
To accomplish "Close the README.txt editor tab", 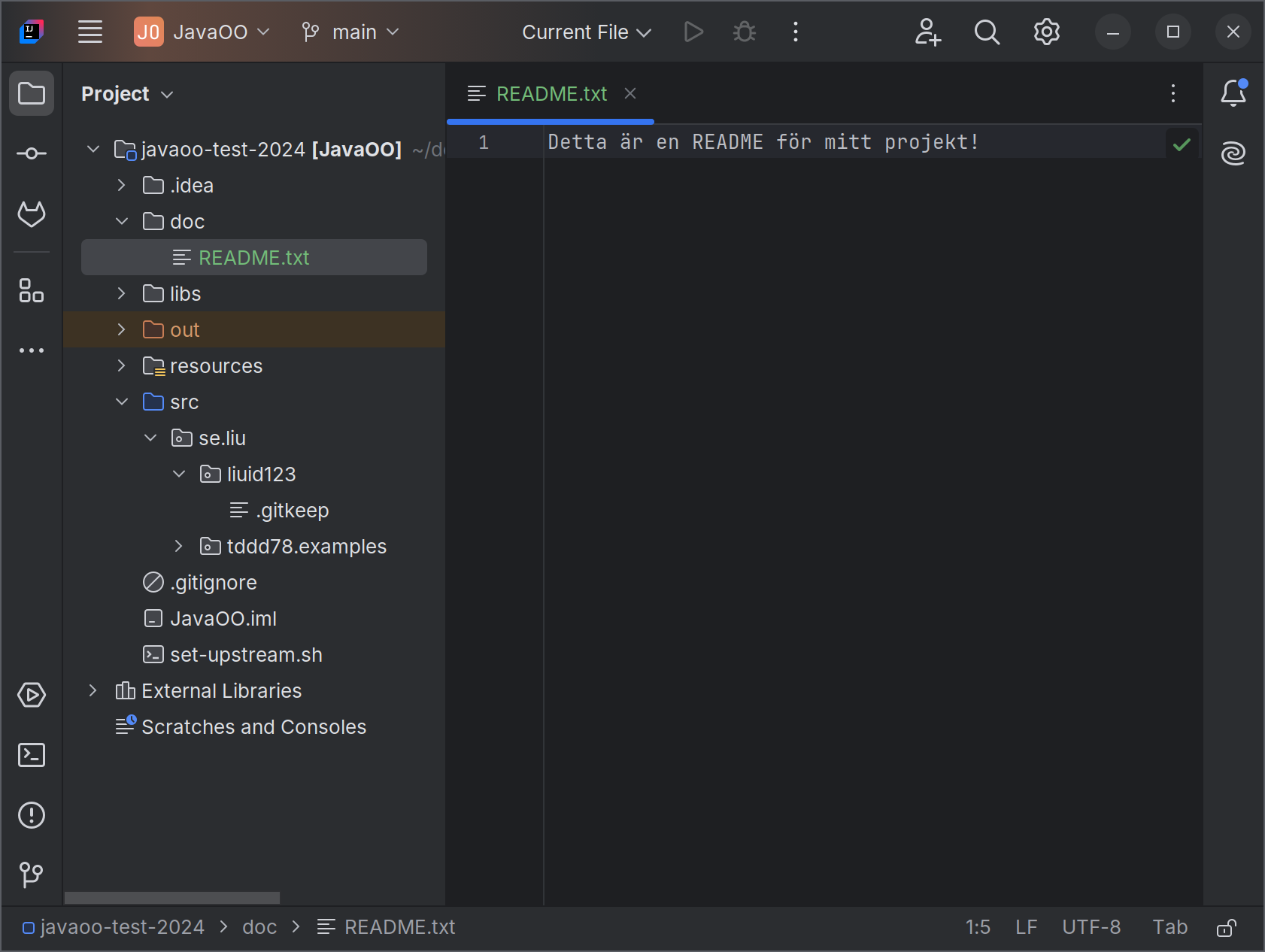I will coord(630,93).
